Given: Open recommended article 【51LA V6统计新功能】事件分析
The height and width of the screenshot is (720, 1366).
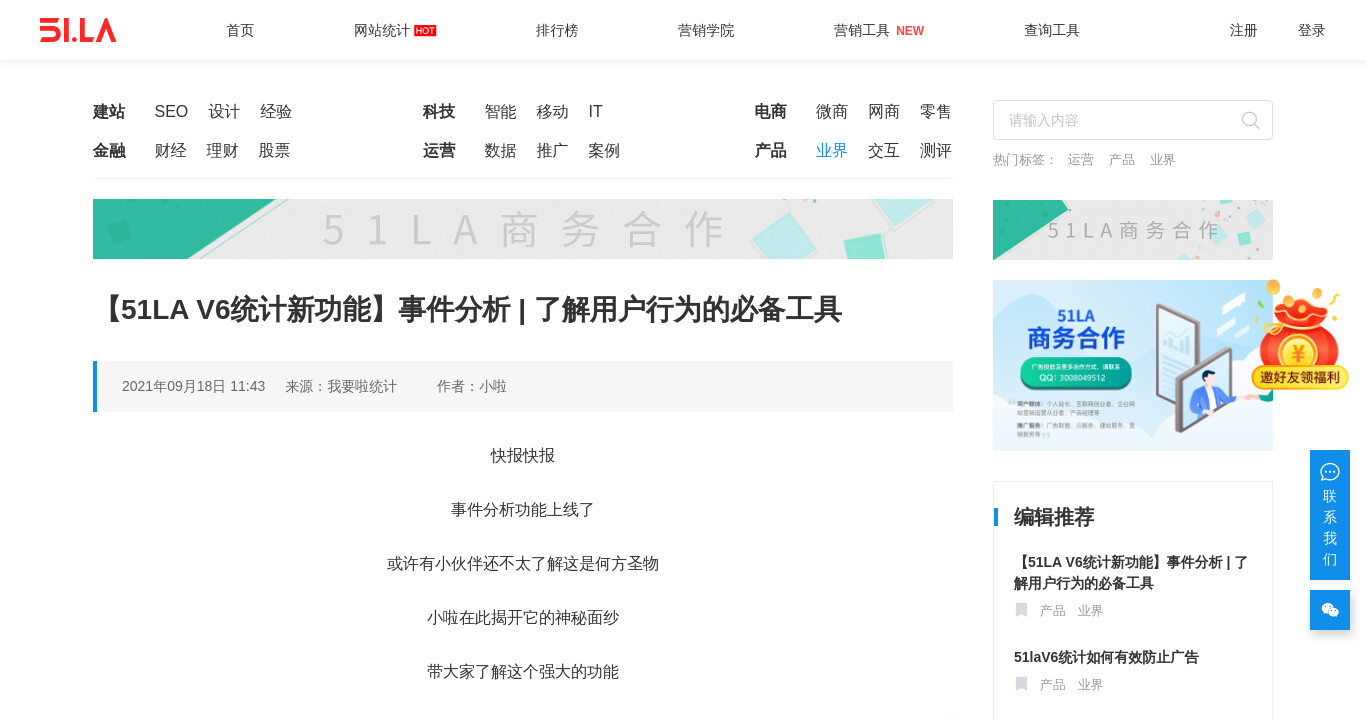Looking at the screenshot, I should point(1131,573).
